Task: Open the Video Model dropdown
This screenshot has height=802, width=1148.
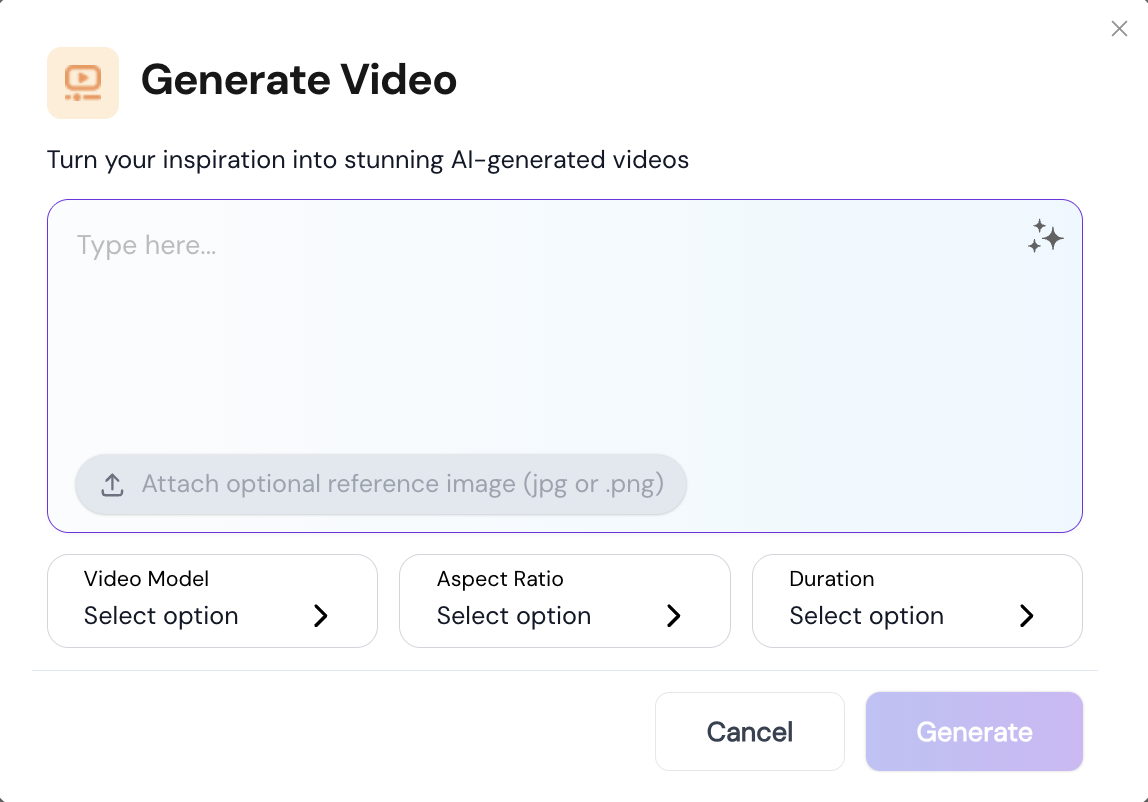Action: tap(212, 601)
